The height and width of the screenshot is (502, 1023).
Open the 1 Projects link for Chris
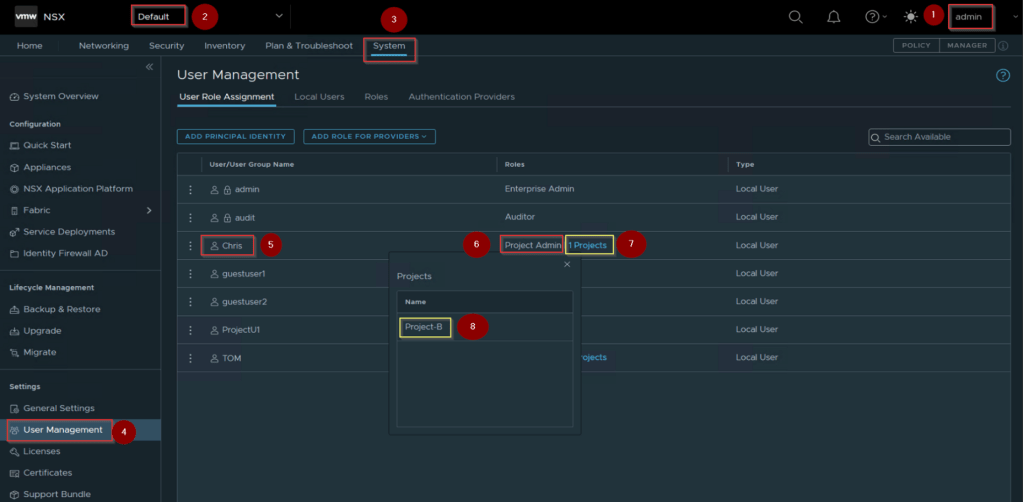[x=588, y=245]
